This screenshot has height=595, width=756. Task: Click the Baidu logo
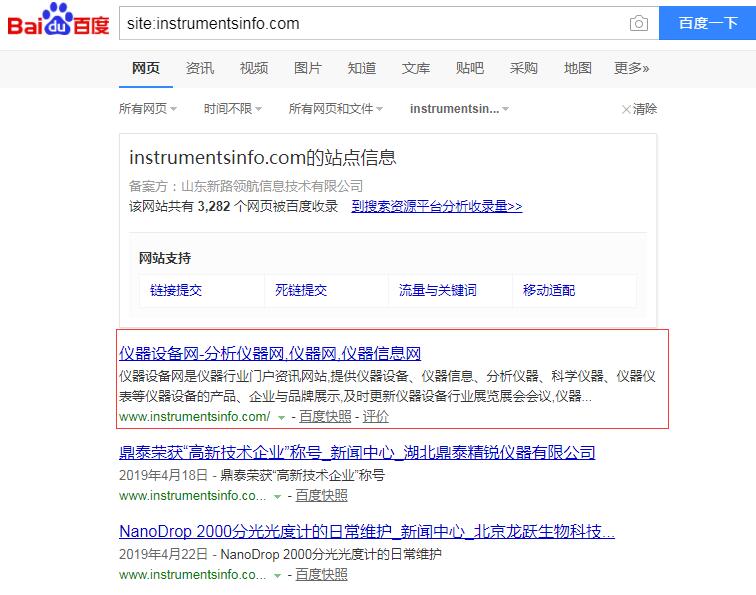(x=58, y=20)
